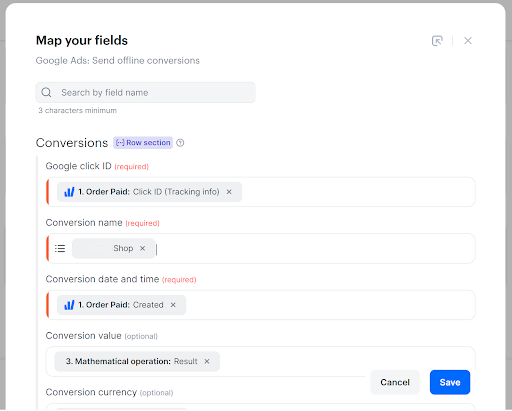
Task: Click the list icon in Conversion name field
Action: point(60,248)
